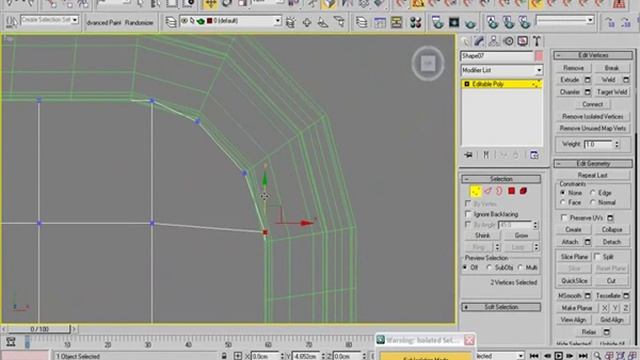This screenshot has width=640, height=360.
Task: Open Attach list box icon
Action: click(588, 242)
